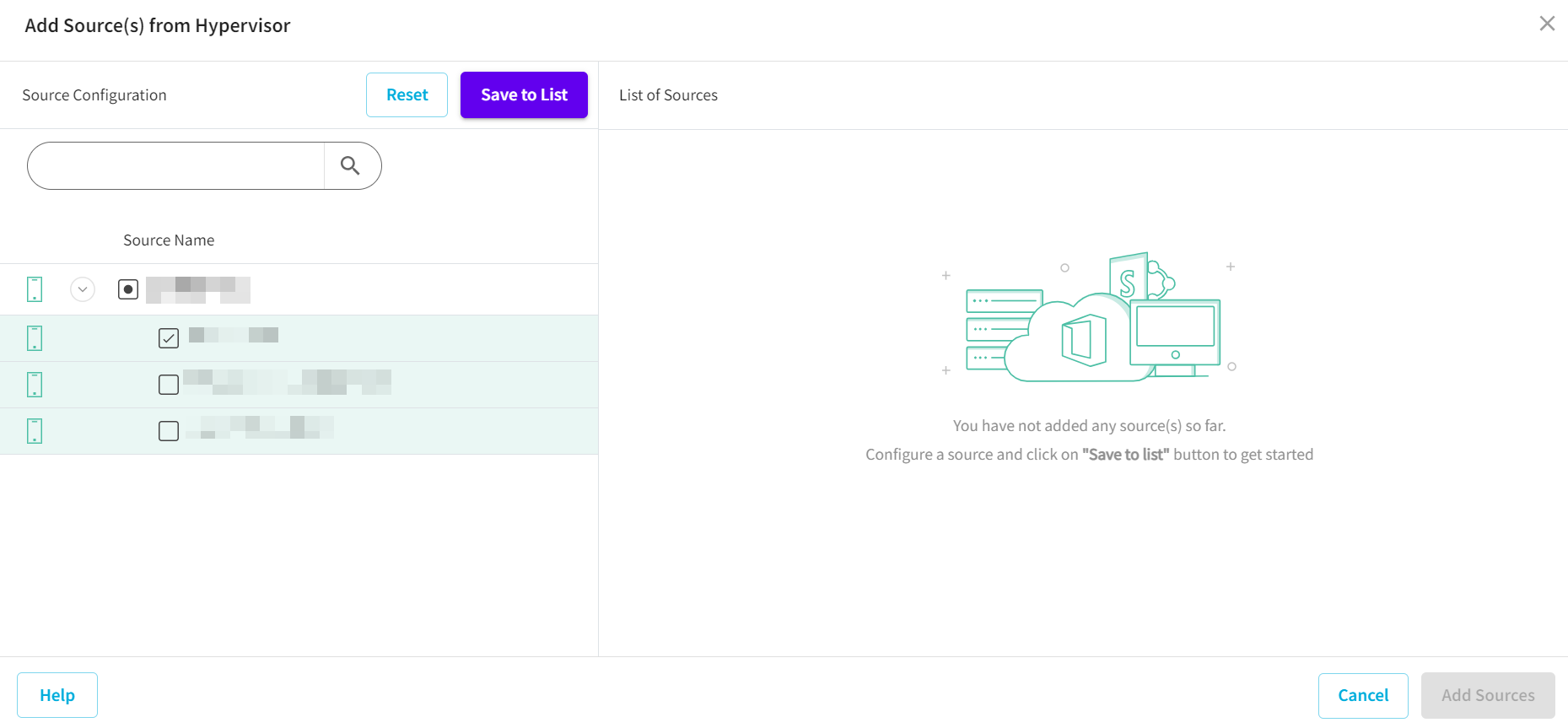Screen dimensions: 1568x728
Task: Collapse the parent hypervisor row with chevron
Action: point(83,289)
